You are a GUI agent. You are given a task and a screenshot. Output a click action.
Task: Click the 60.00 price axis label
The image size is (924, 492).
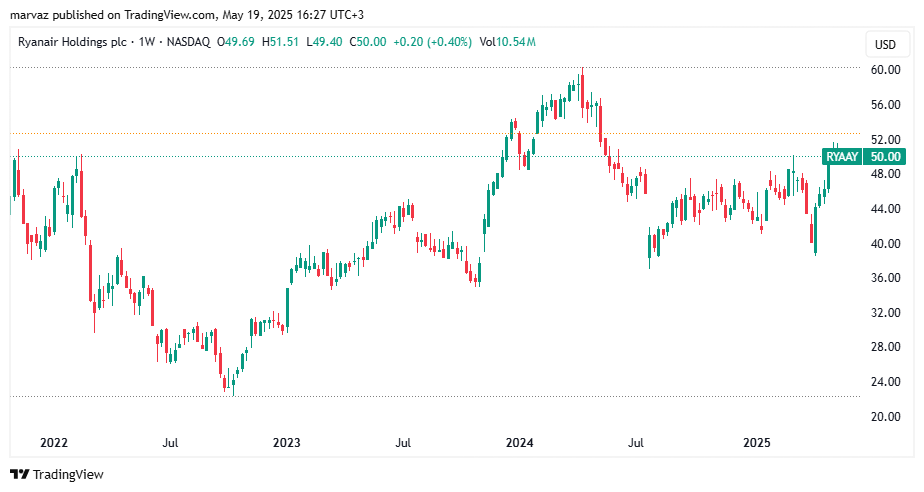(886, 70)
